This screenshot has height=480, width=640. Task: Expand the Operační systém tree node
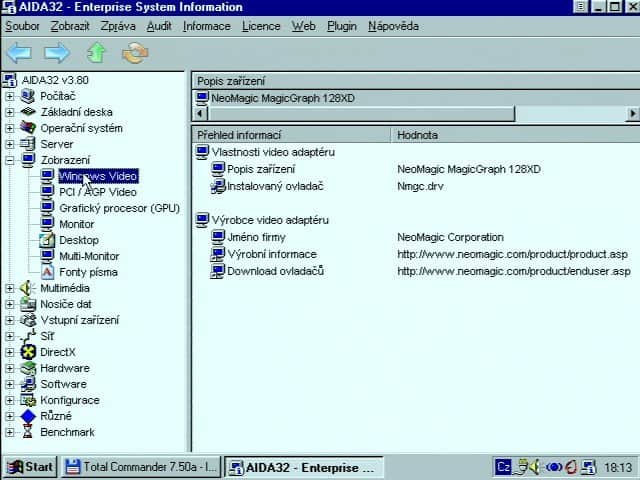coord(9,128)
